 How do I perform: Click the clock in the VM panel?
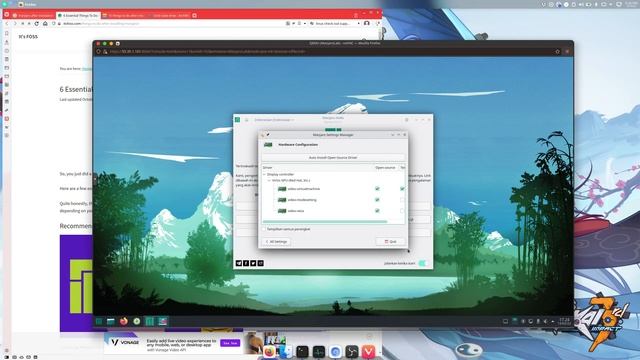pos(564,321)
